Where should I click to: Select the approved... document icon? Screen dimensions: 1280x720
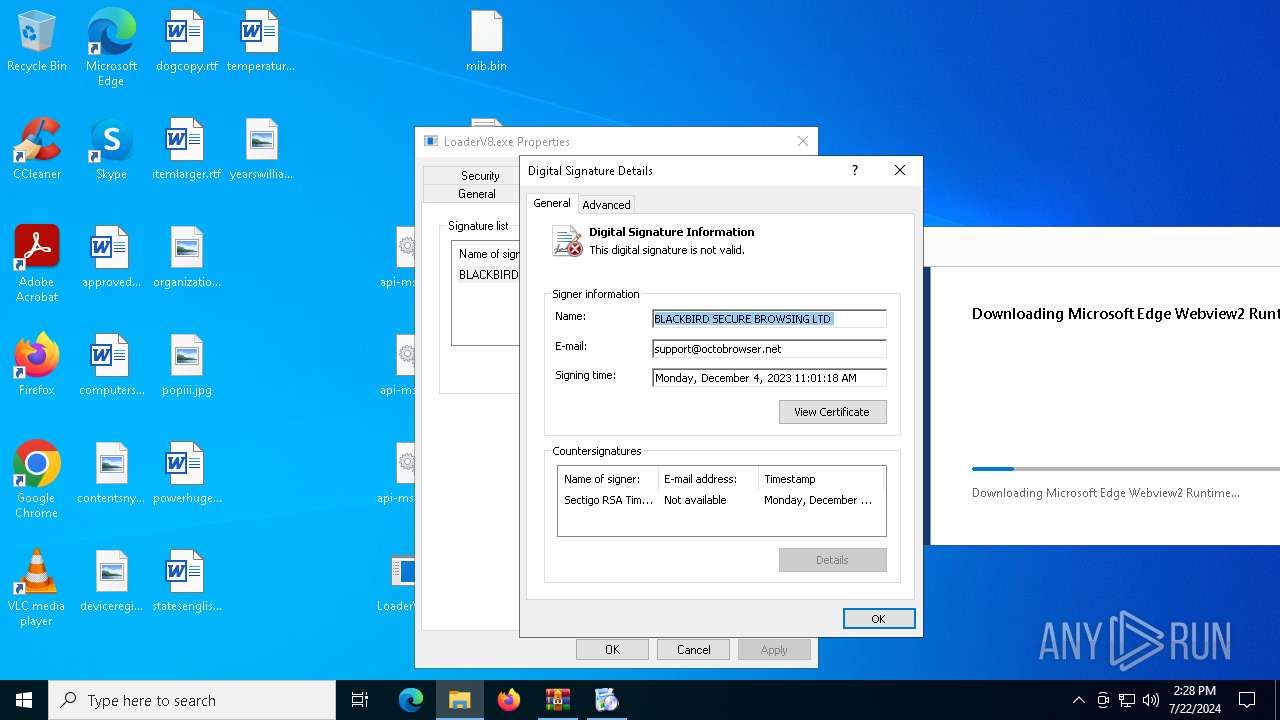tap(111, 257)
